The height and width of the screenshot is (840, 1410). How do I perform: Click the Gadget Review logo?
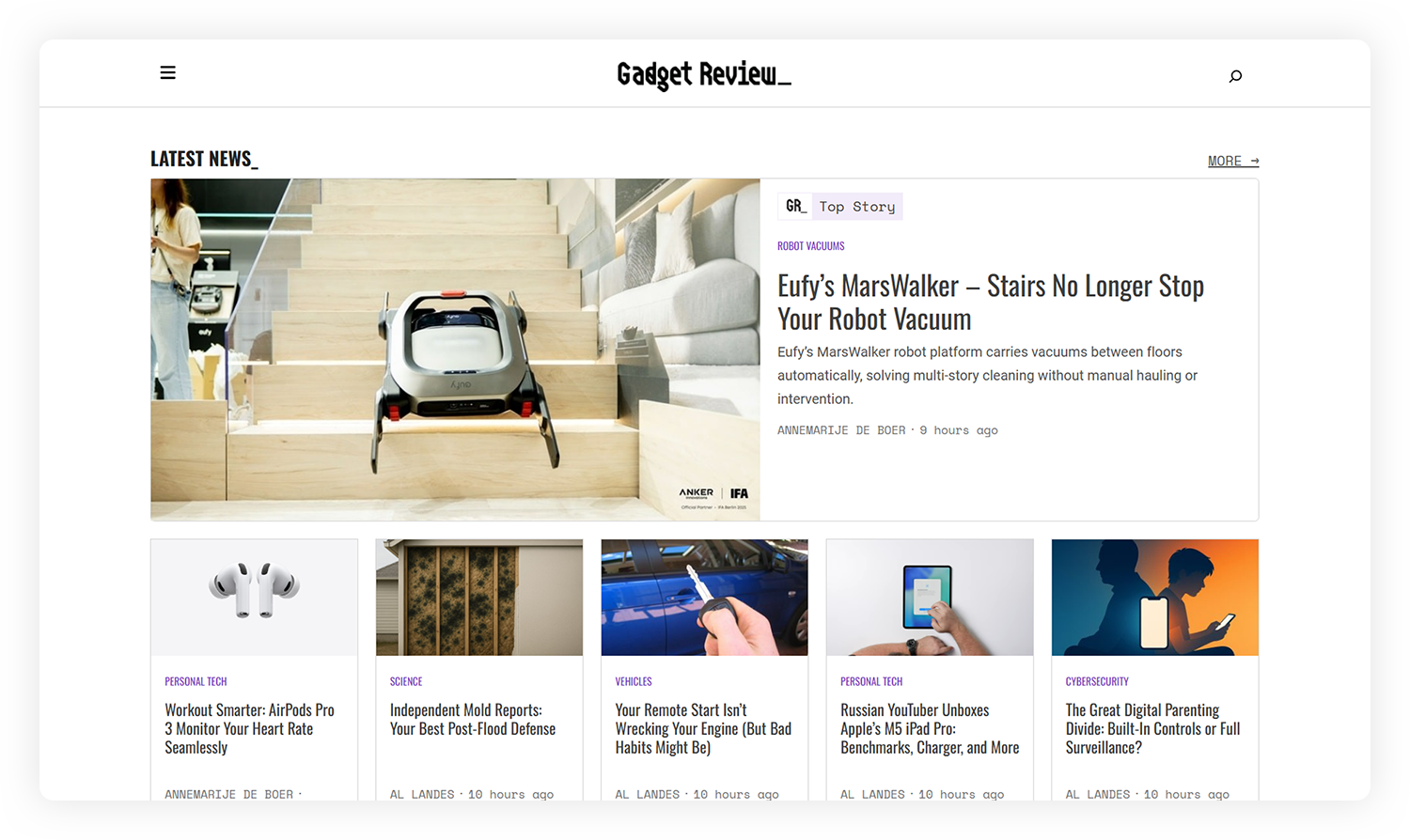click(x=703, y=74)
